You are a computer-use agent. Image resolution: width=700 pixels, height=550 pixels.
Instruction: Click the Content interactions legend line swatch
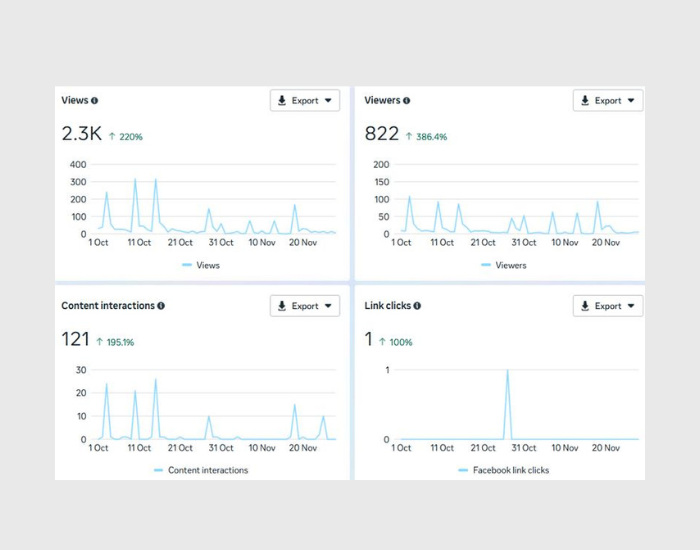click(x=159, y=470)
